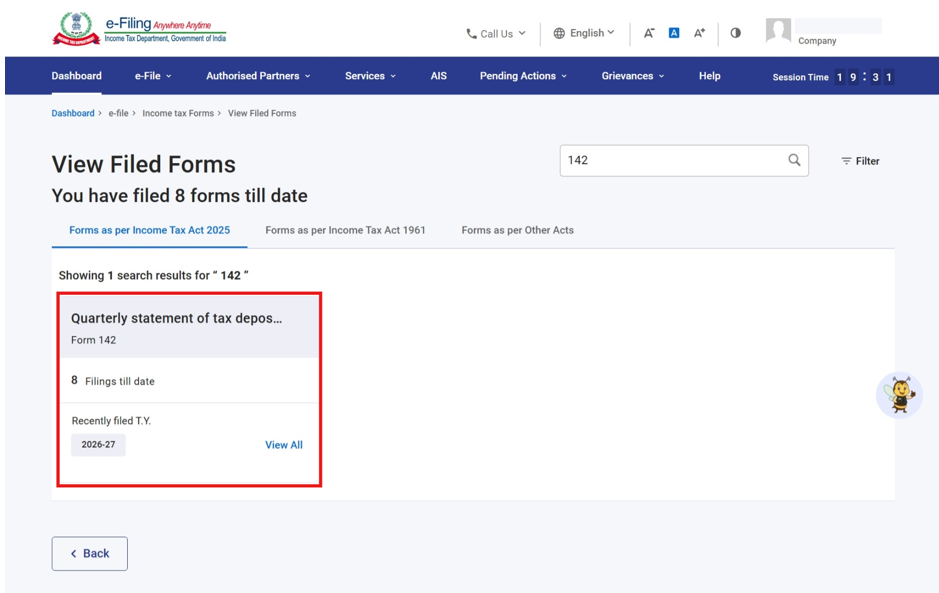Select the default font size icon
Viewport: 939px width, 593px height.
[674, 33]
